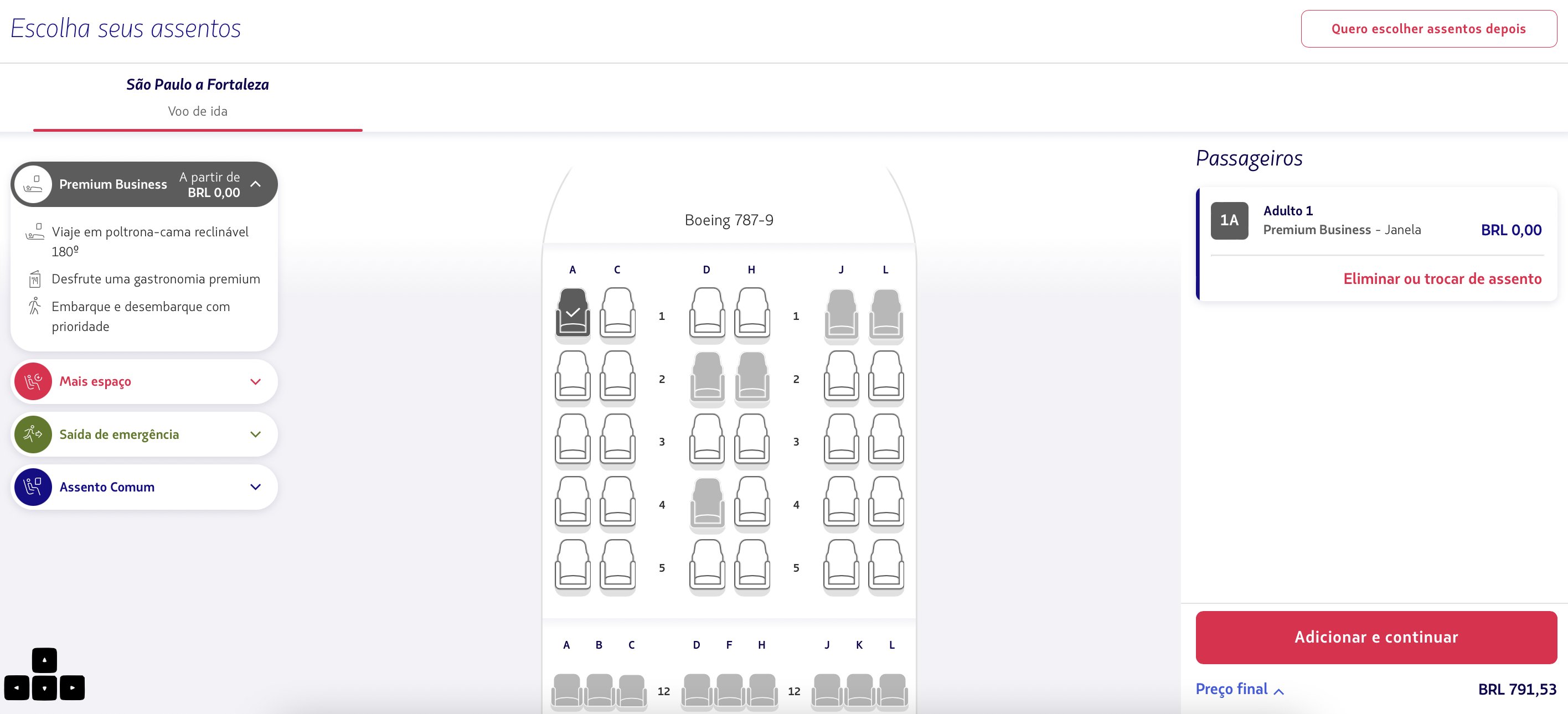Click Adicionar e continuar button

[1376, 637]
